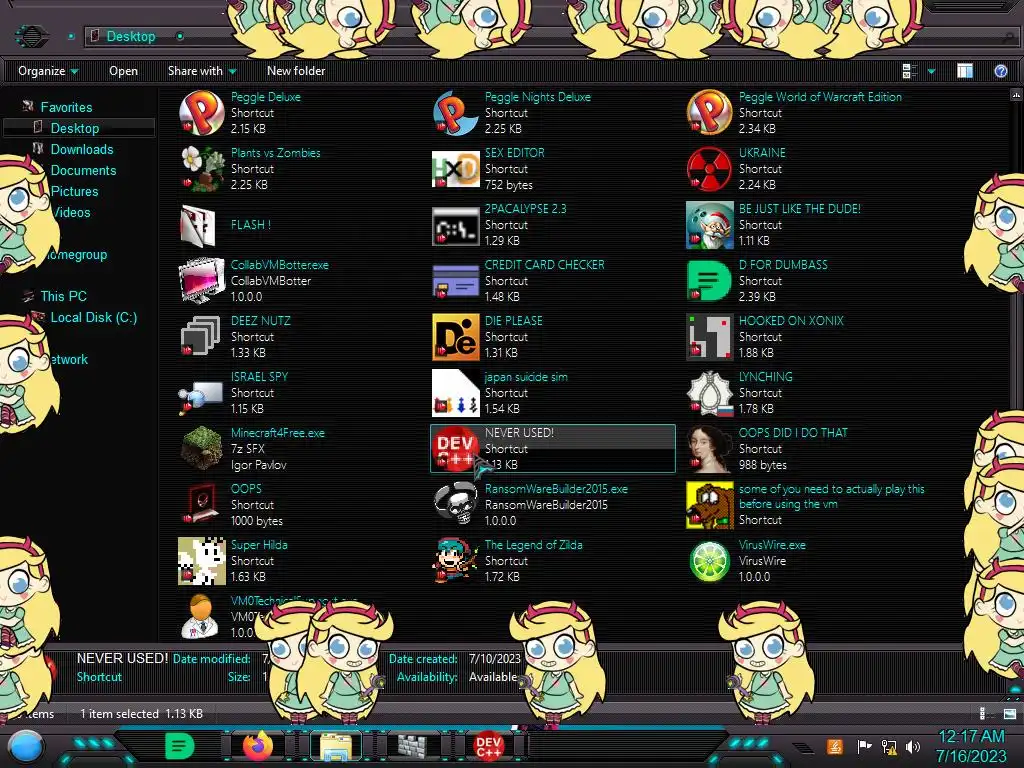Open the green document taskbar app
Screen dimensions: 1024x768
pos(180,746)
